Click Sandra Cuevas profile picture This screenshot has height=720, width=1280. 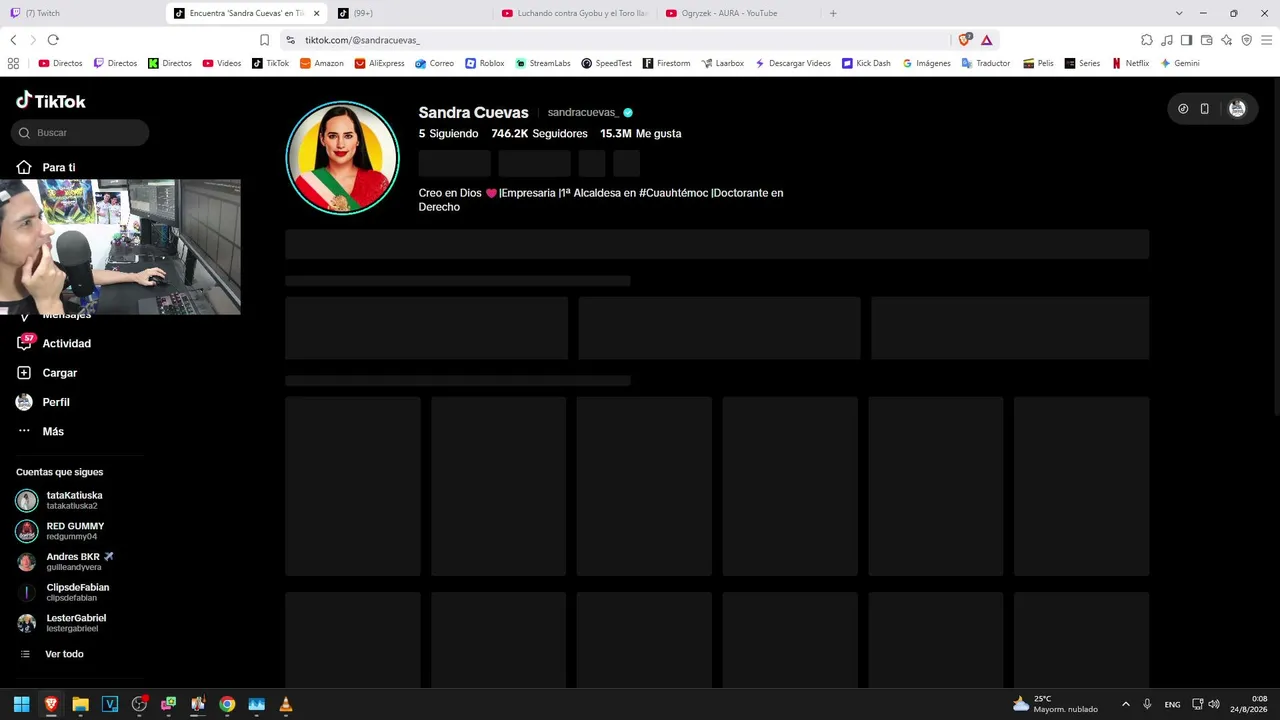coord(343,158)
